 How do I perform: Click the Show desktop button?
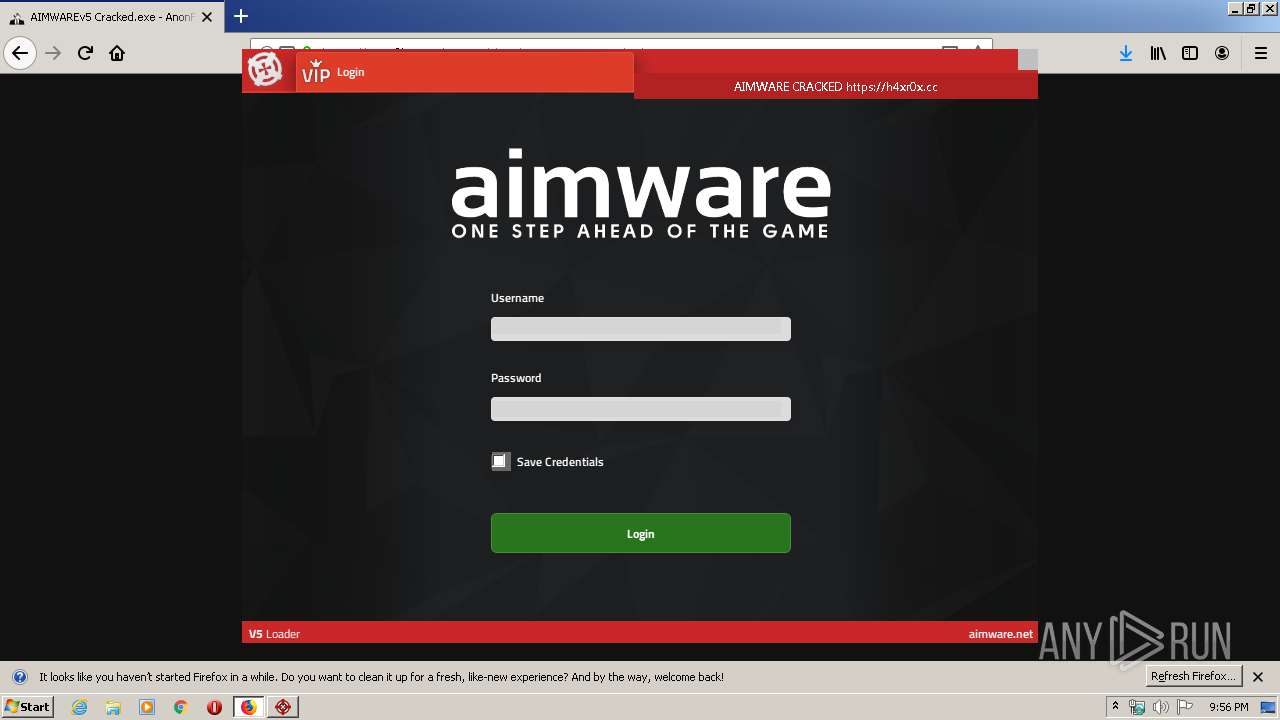click(x=1270, y=707)
